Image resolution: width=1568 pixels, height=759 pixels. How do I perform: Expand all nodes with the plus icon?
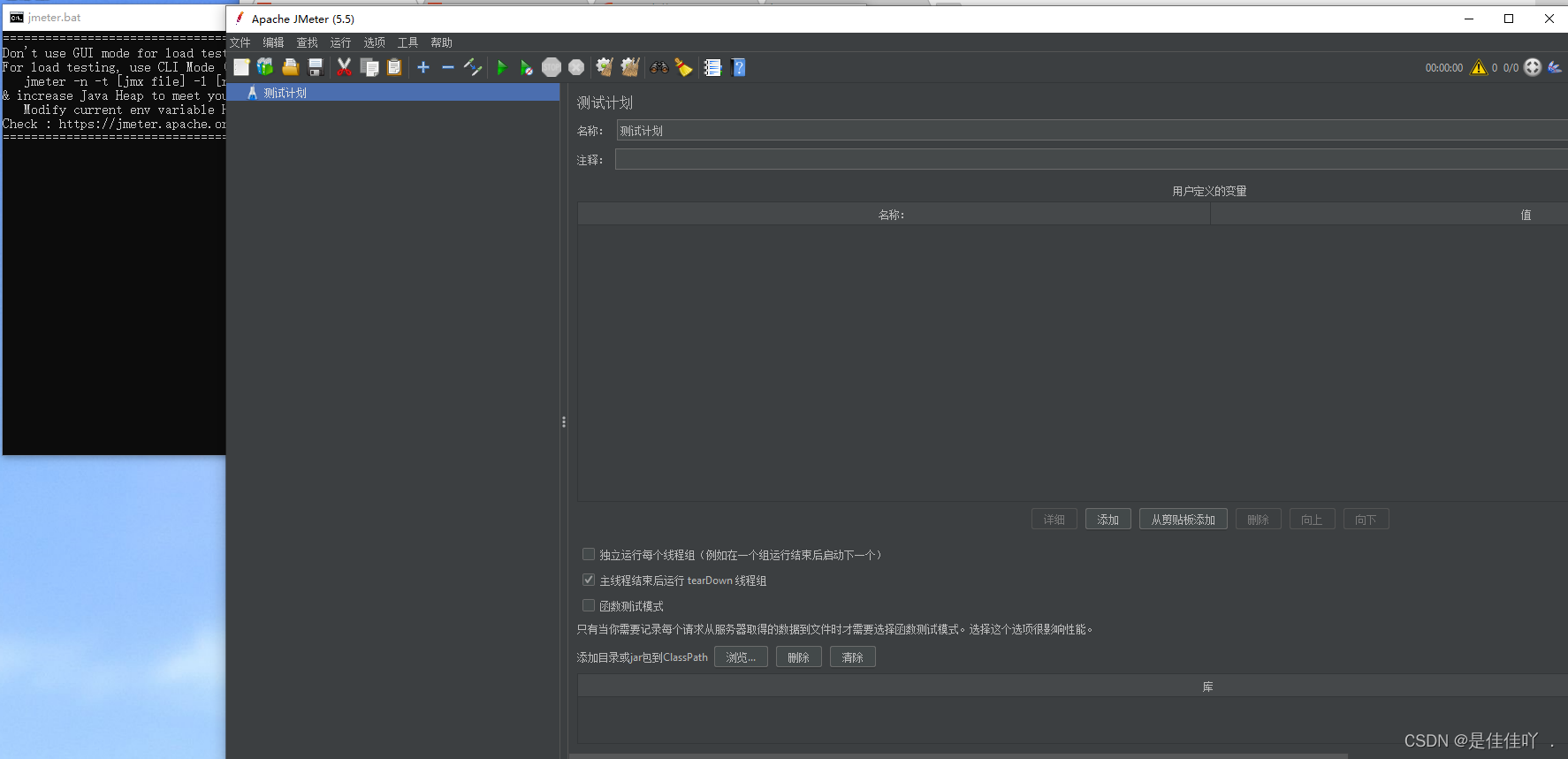pyautogui.click(x=423, y=67)
